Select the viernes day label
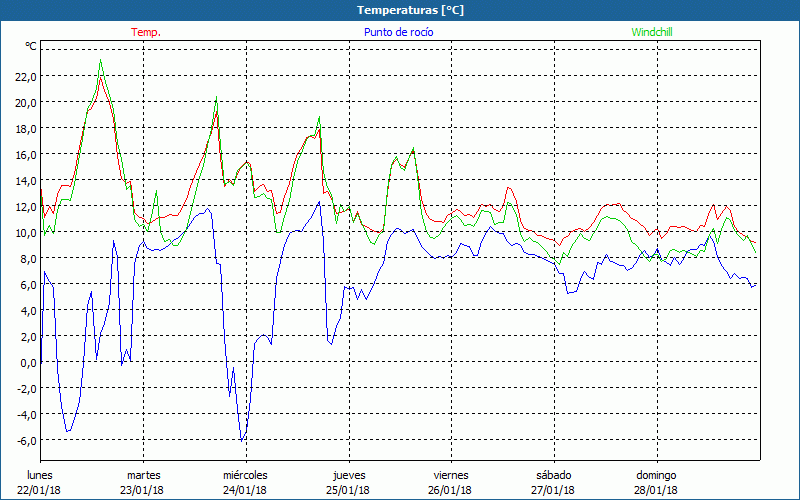Image resolution: width=800 pixels, height=500 pixels. [451, 475]
